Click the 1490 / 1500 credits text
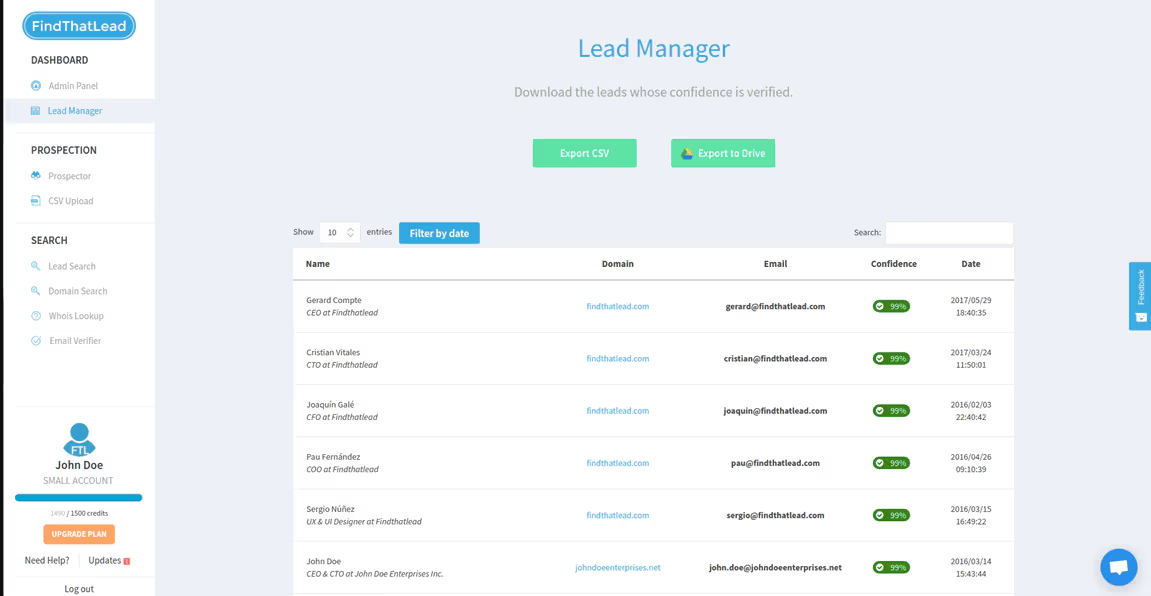Screen dimensions: 1151x596 79,513
